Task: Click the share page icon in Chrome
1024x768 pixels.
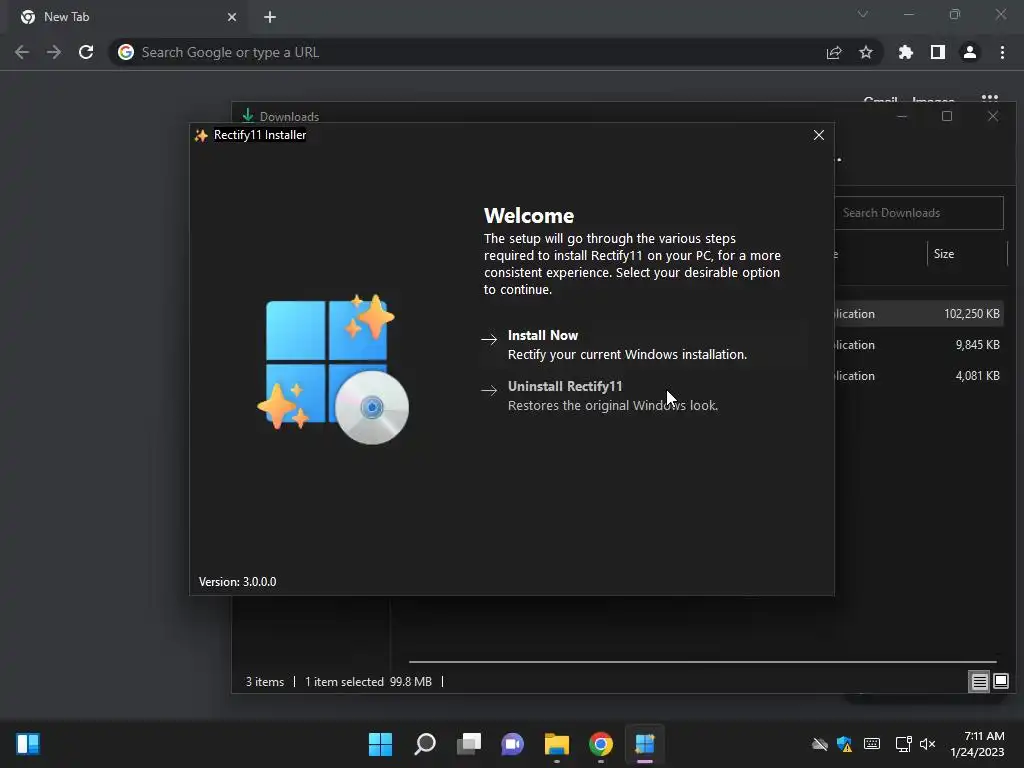Action: tap(834, 52)
